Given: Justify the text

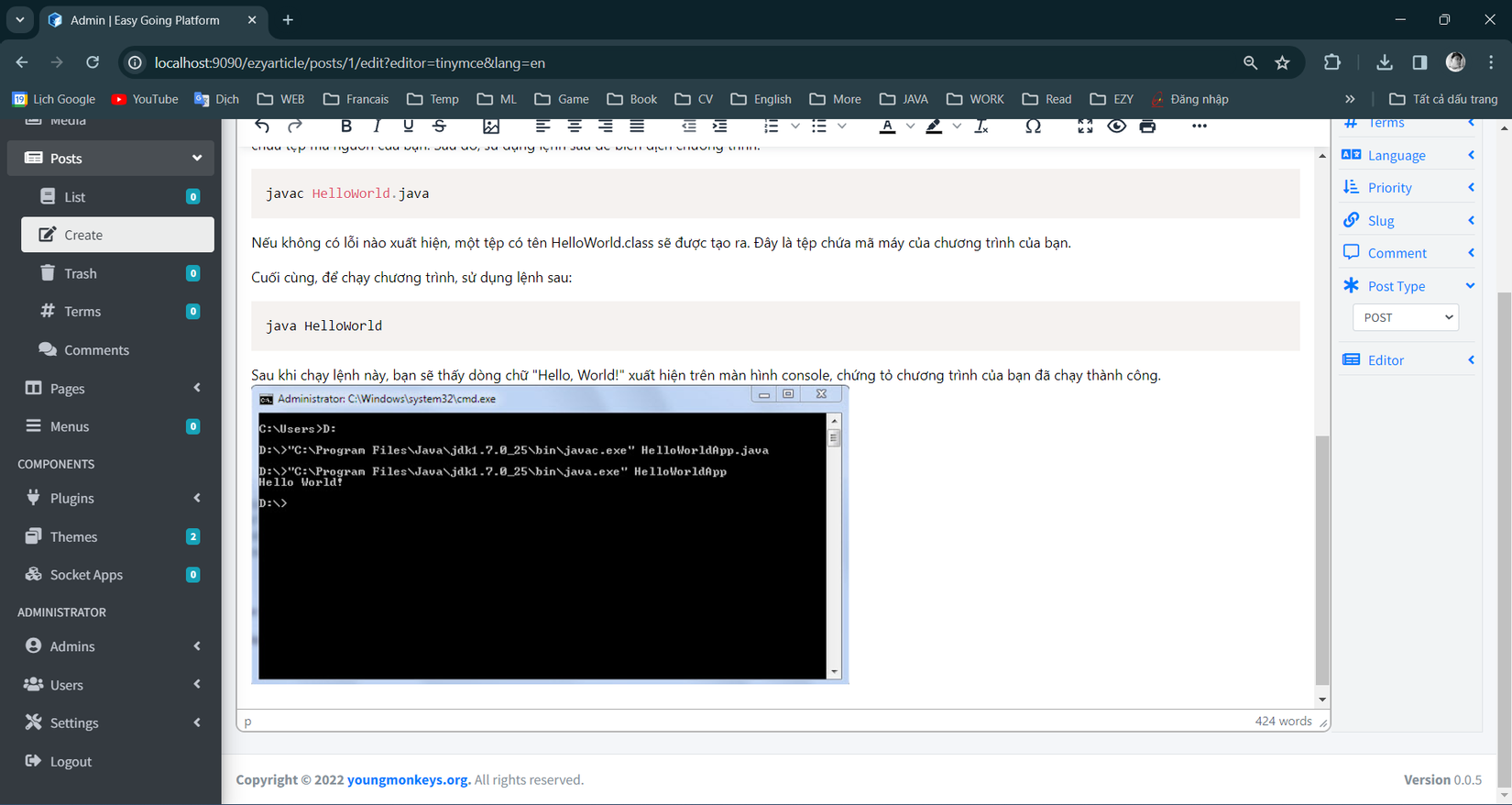Looking at the screenshot, I should (637, 126).
